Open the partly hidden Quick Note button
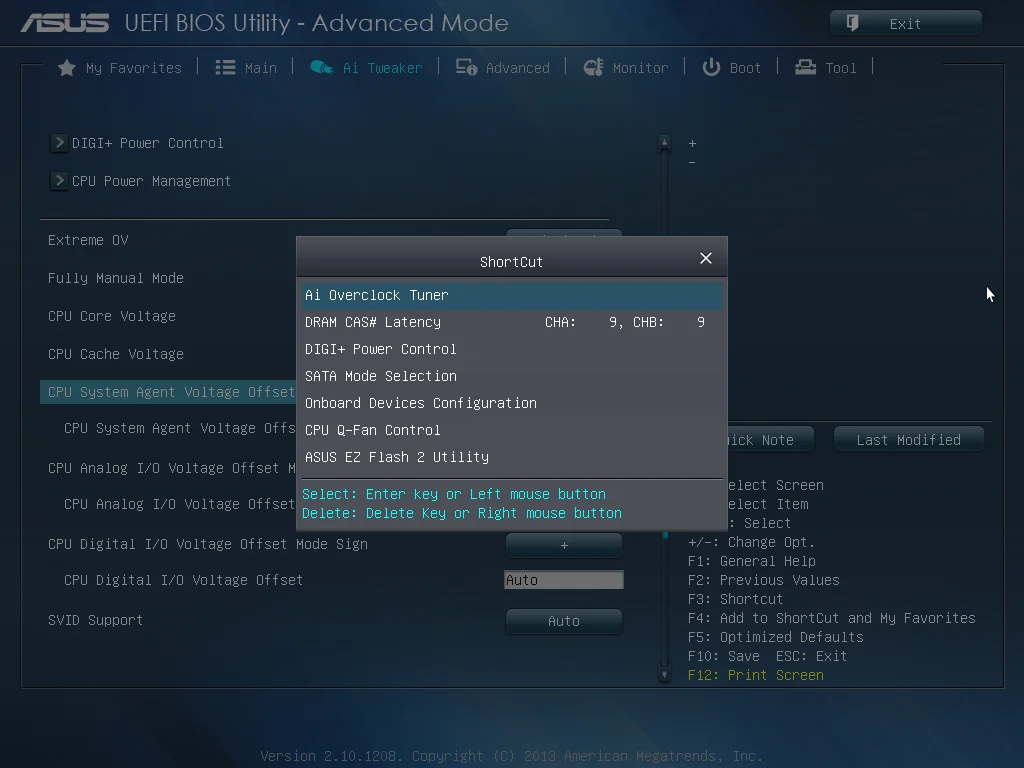Viewport: 1024px width, 768px height. [771, 440]
